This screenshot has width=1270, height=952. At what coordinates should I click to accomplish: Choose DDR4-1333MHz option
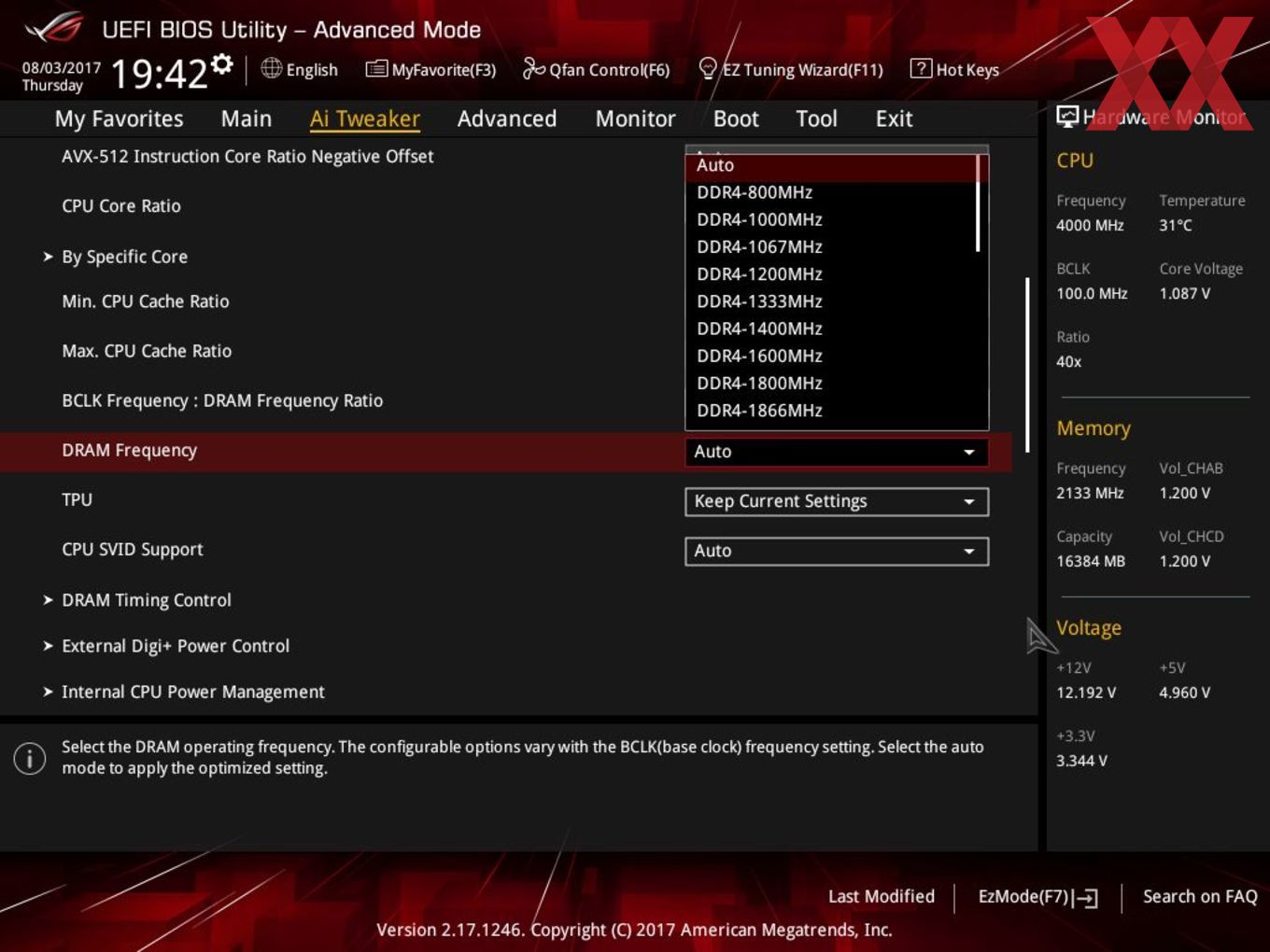(830, 301)
